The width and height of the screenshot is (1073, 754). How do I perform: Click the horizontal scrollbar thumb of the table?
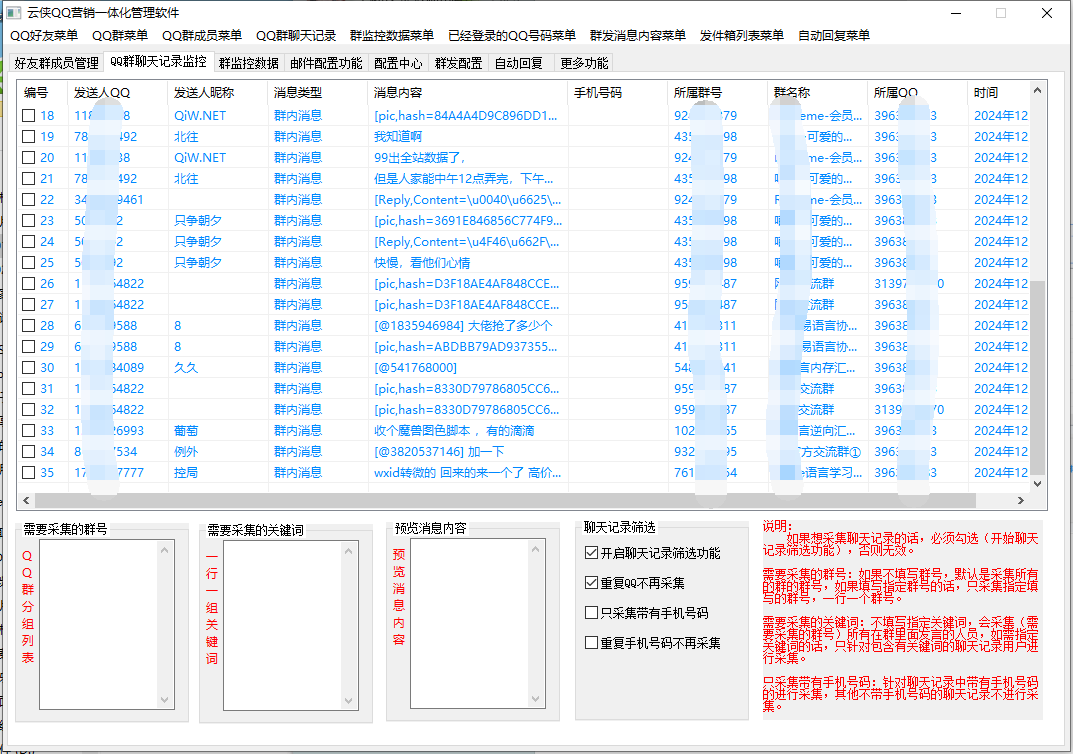(x=505, y=501)
